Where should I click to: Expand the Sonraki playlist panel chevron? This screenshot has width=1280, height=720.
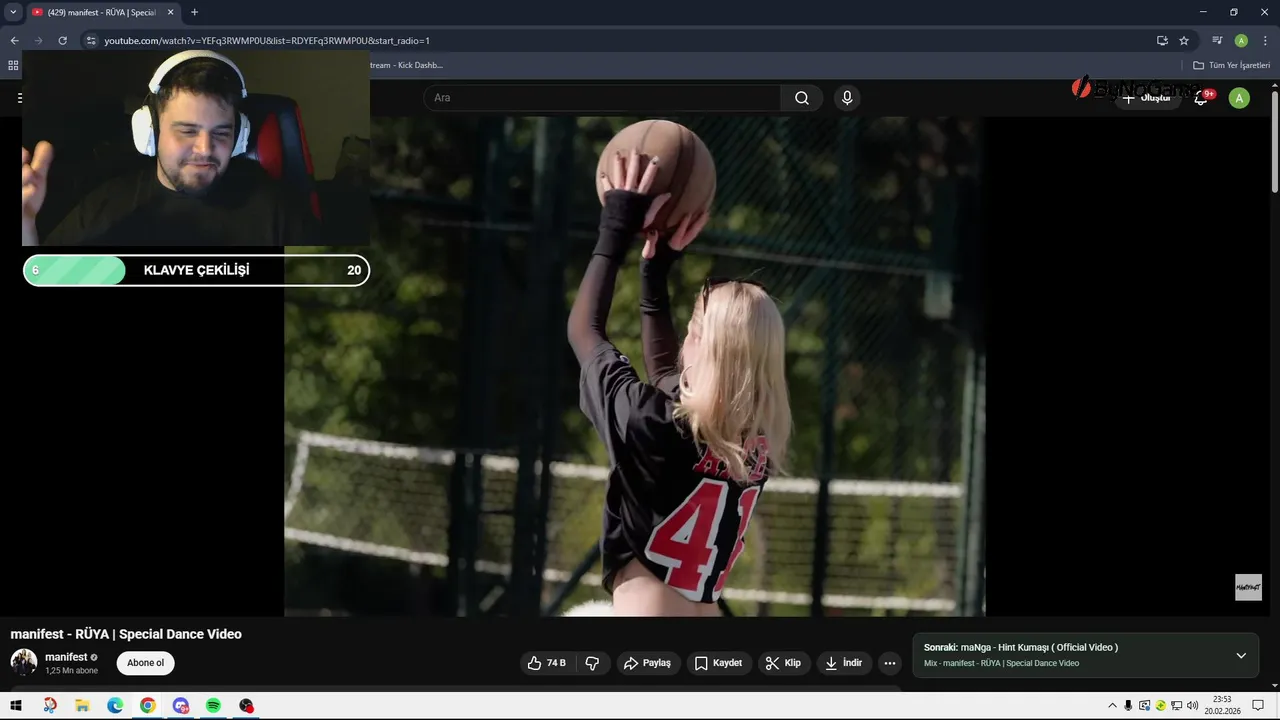[x=1241, y=656]
